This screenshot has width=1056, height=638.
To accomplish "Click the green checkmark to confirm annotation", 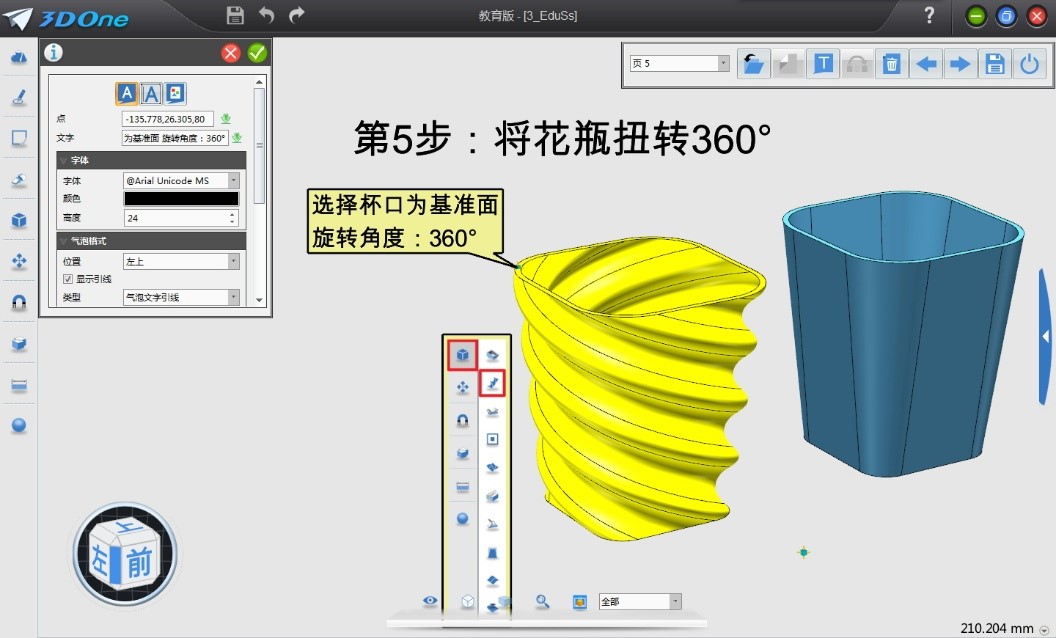I will [x=257, y=53].
